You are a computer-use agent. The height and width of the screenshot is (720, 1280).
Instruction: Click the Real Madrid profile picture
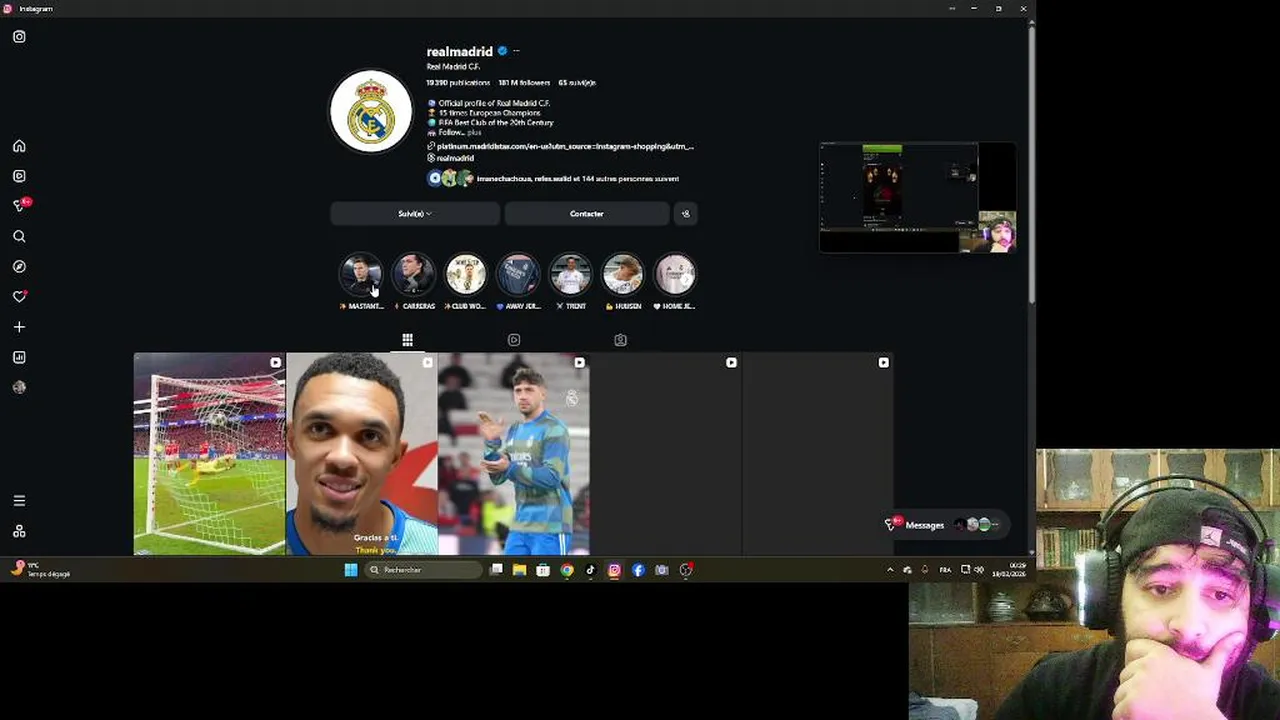pyautogui.click(x=371, y=111)
